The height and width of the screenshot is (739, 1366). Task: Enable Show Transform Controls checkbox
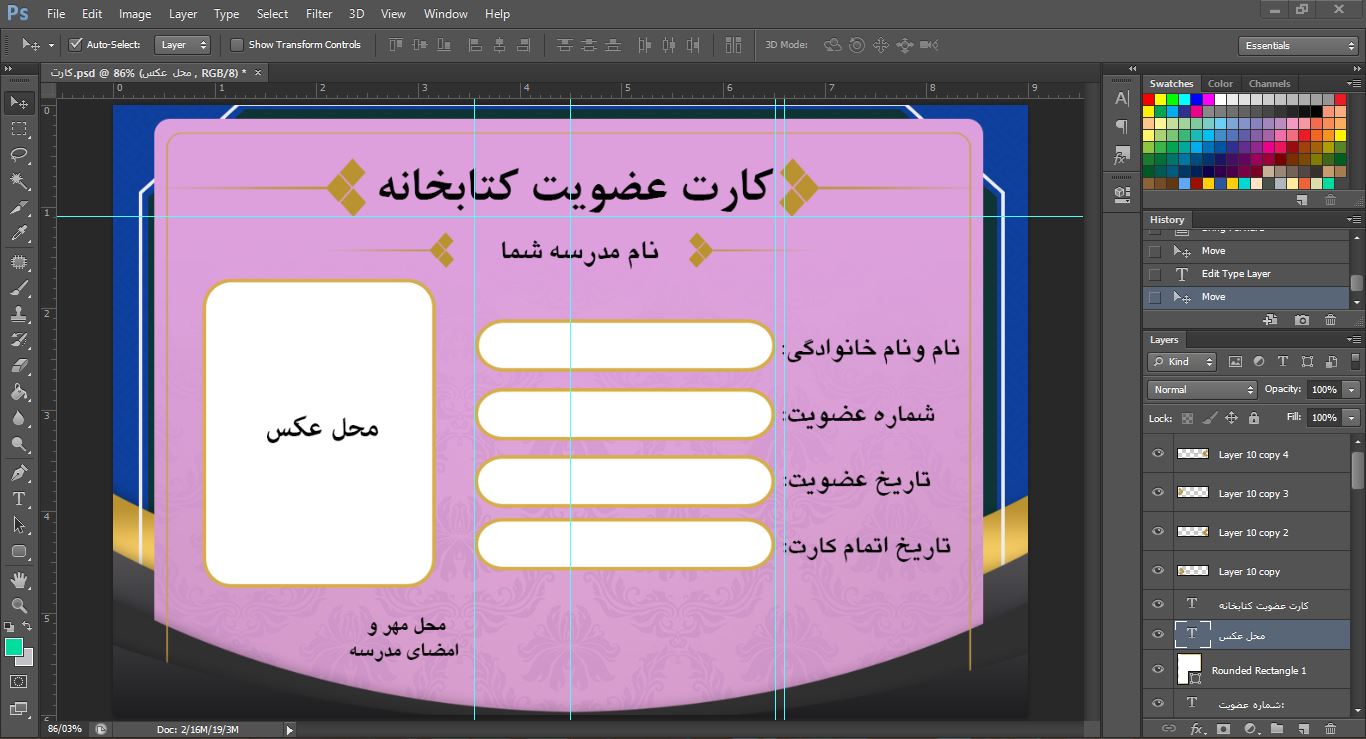pyautogui.click(x=237, y=44)
